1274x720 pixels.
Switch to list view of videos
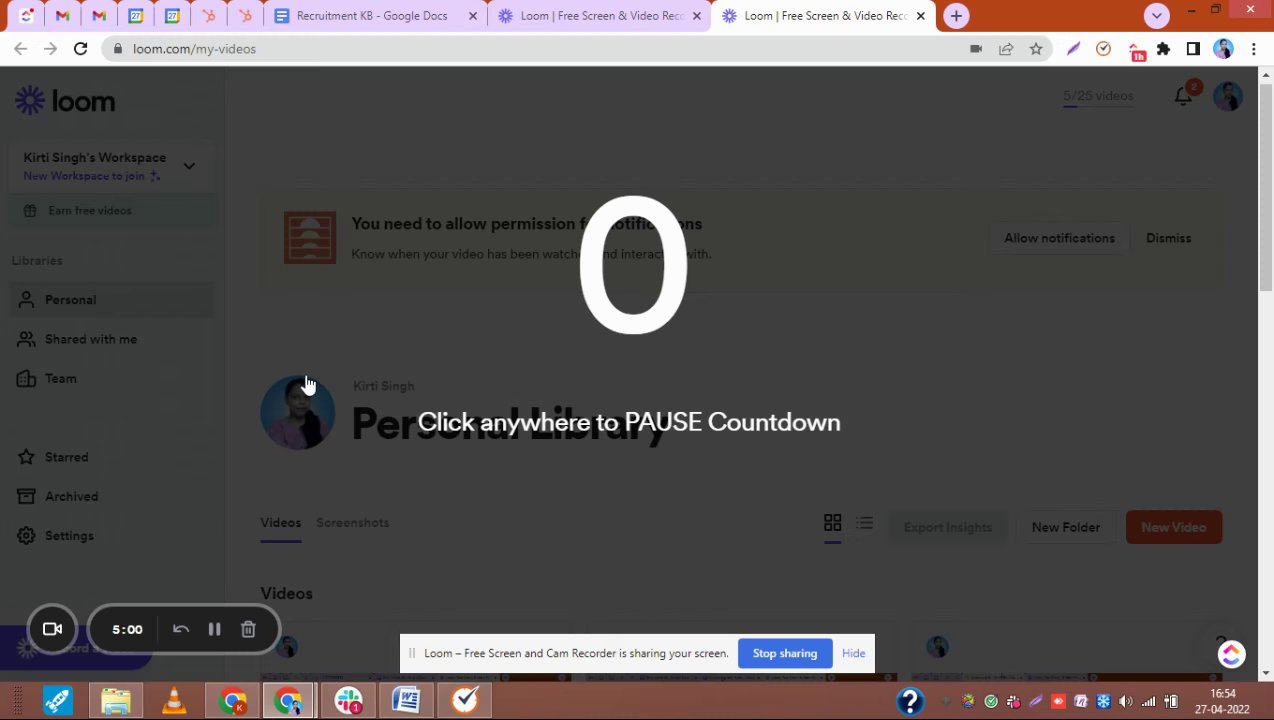[865, 523]
